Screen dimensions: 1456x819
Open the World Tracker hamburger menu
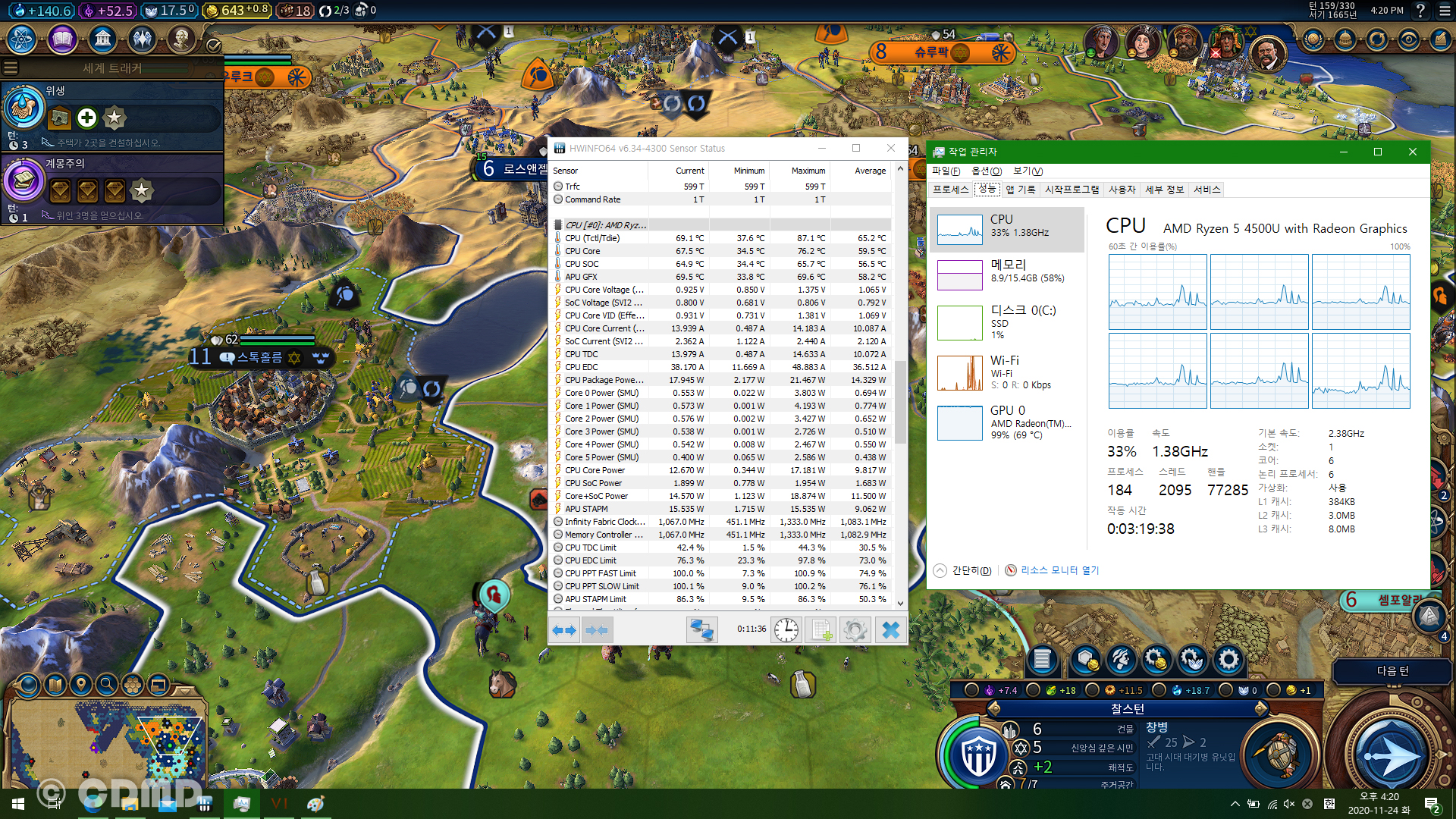click(x=11, y=68)
